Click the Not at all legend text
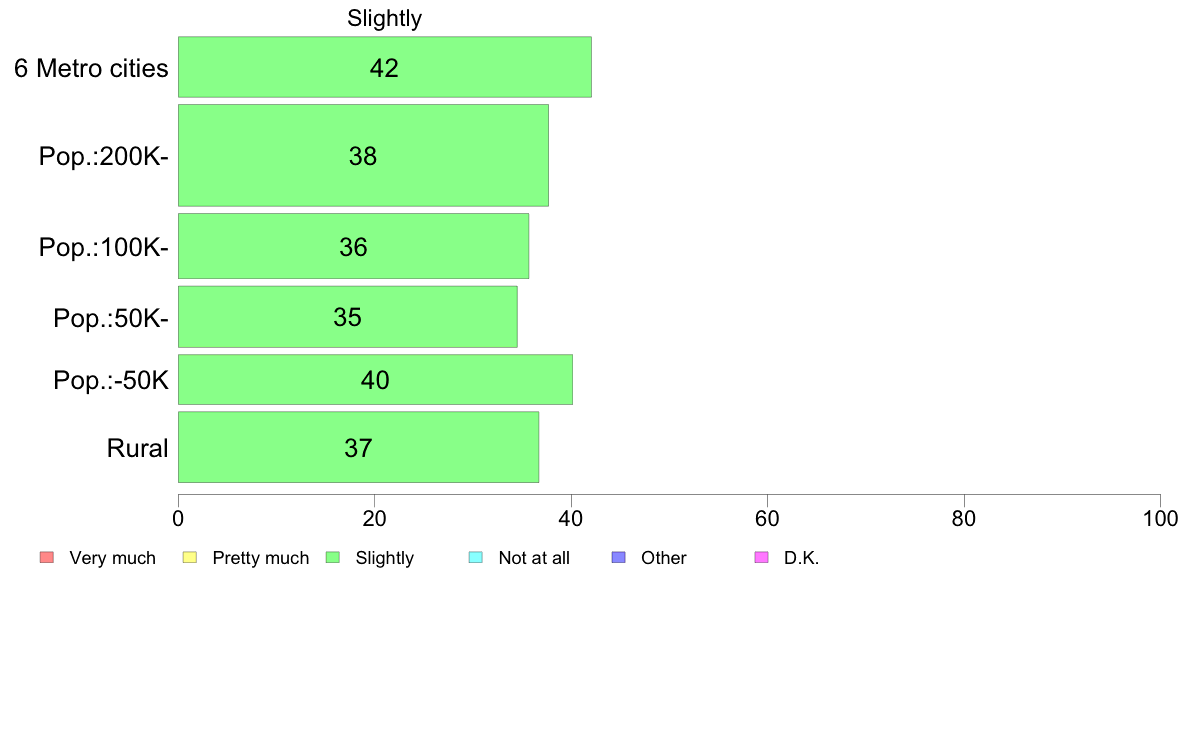This screenshot has width=1188, height=736. 533,559
